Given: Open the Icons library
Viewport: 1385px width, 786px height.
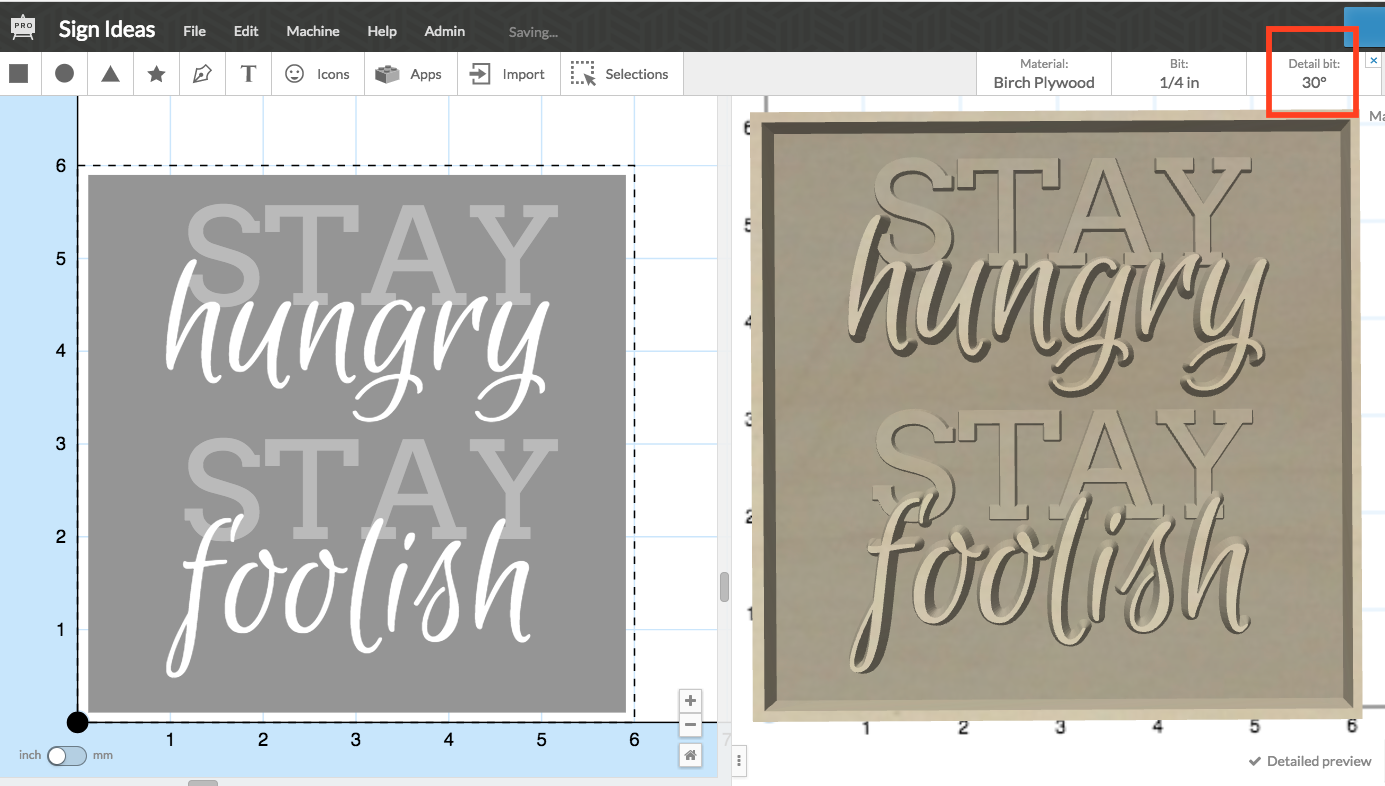Looking at the screenshot, I should coord(318,74).
